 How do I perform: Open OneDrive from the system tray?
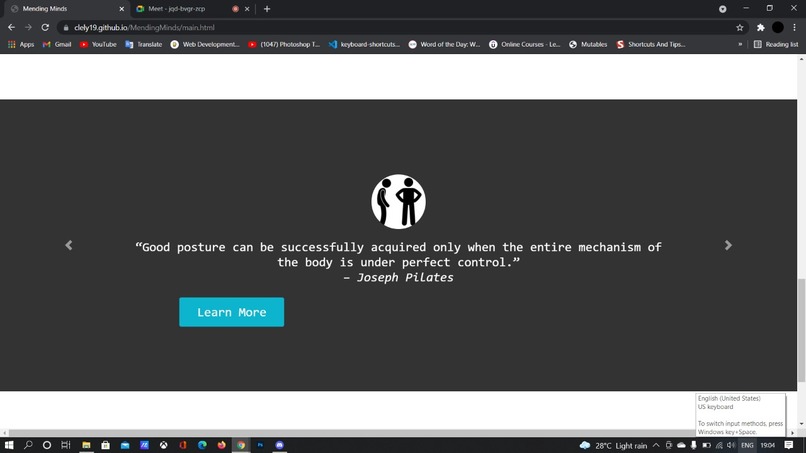[x=681, y=445]
